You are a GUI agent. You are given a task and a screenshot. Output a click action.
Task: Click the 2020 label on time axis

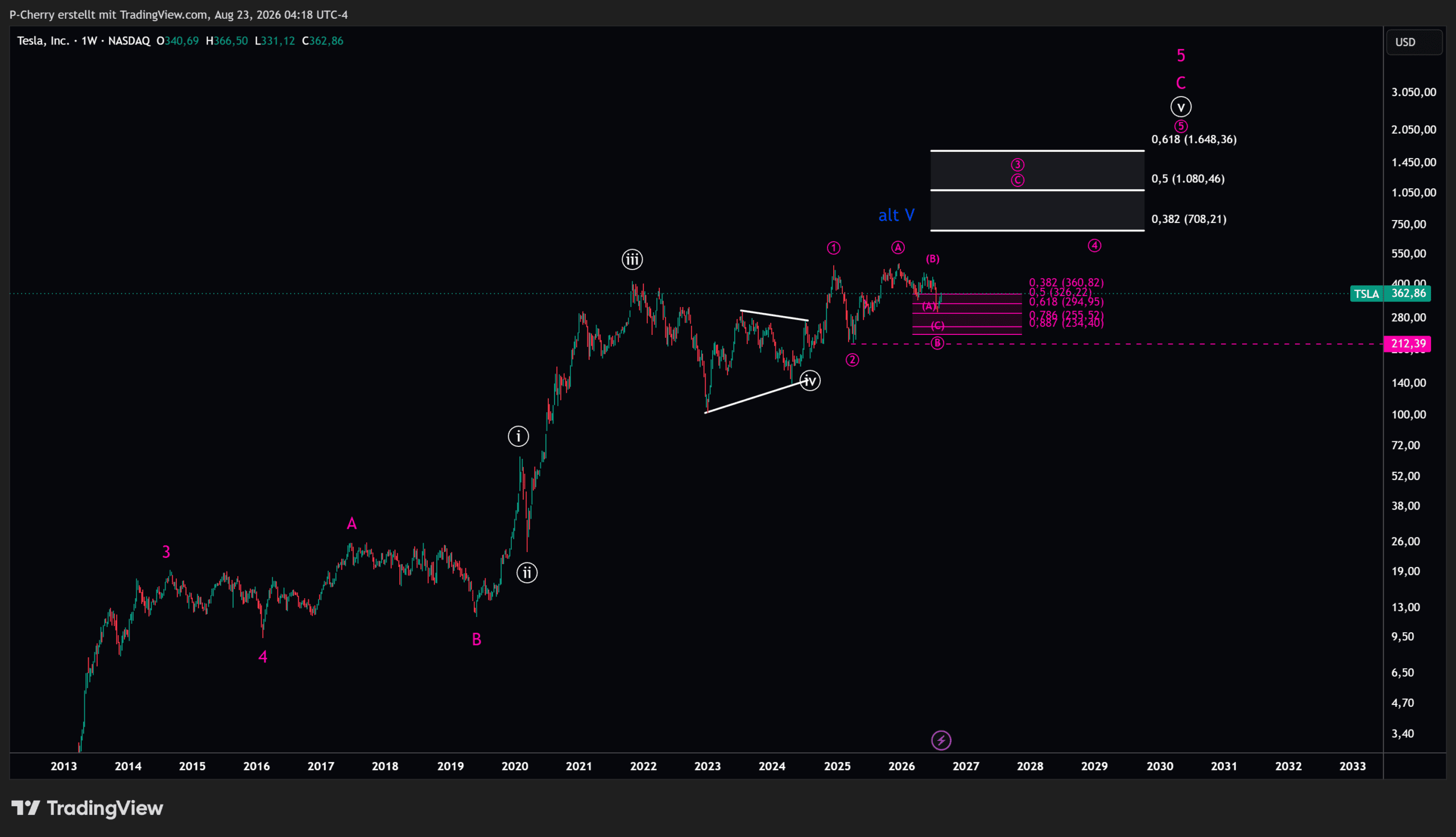pos(515,766)
